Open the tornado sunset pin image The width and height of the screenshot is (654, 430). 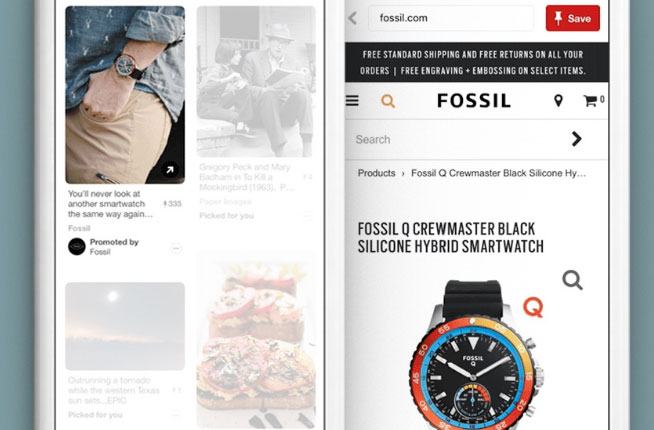(x=125, y=326)
